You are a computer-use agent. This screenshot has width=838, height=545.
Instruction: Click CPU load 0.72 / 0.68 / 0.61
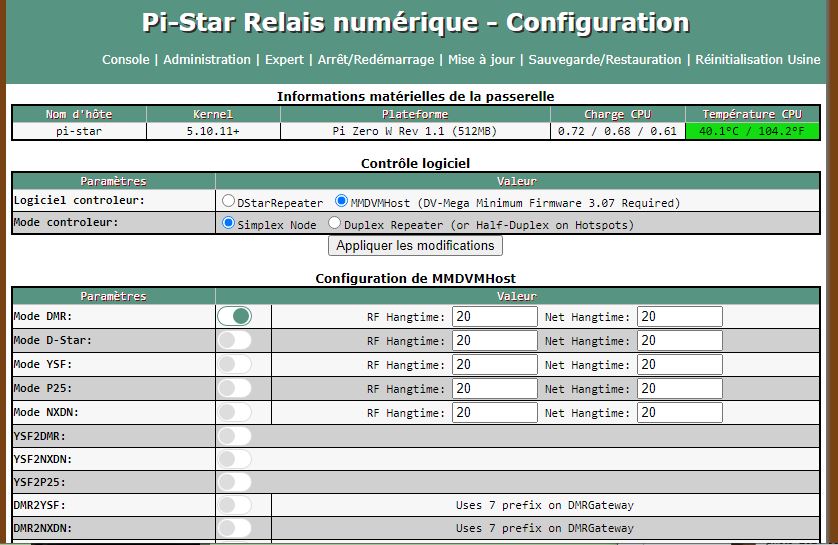[617, 131]
